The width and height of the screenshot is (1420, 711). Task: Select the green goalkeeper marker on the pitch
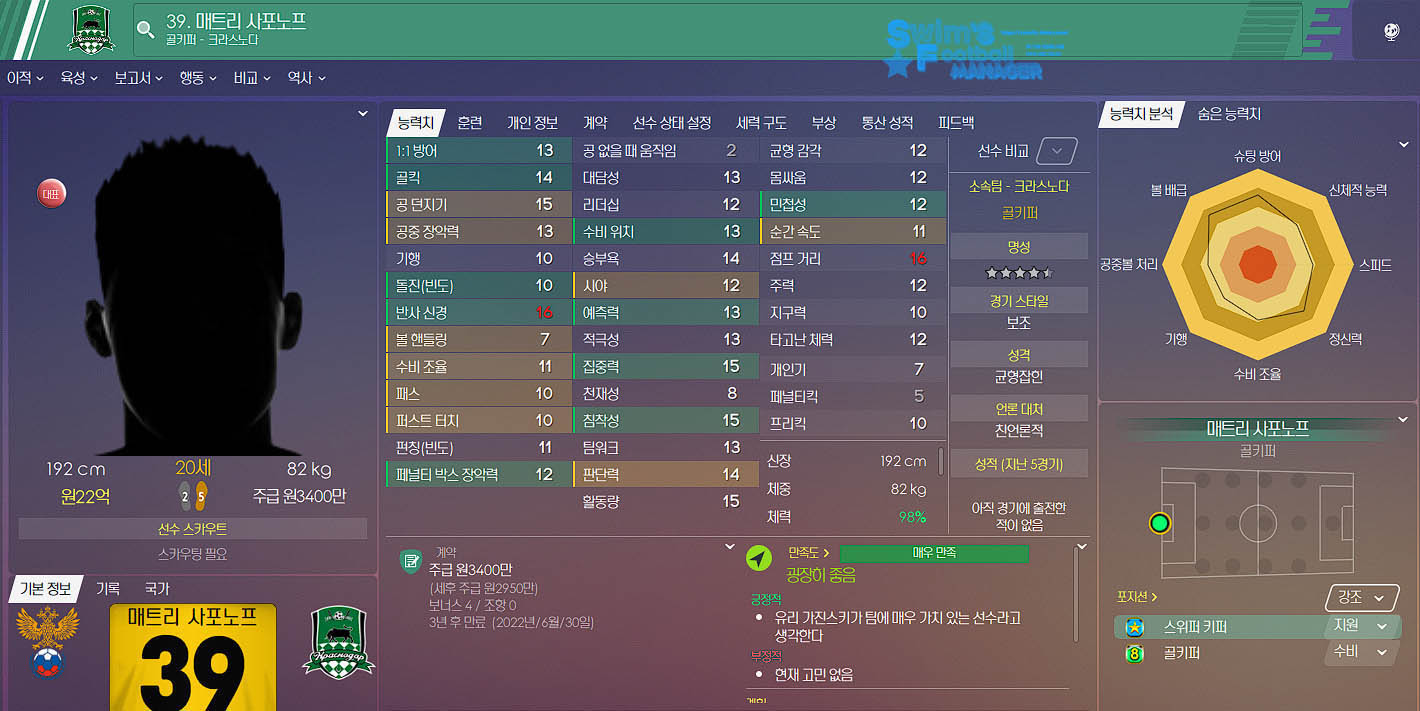tap(1160, 523)
